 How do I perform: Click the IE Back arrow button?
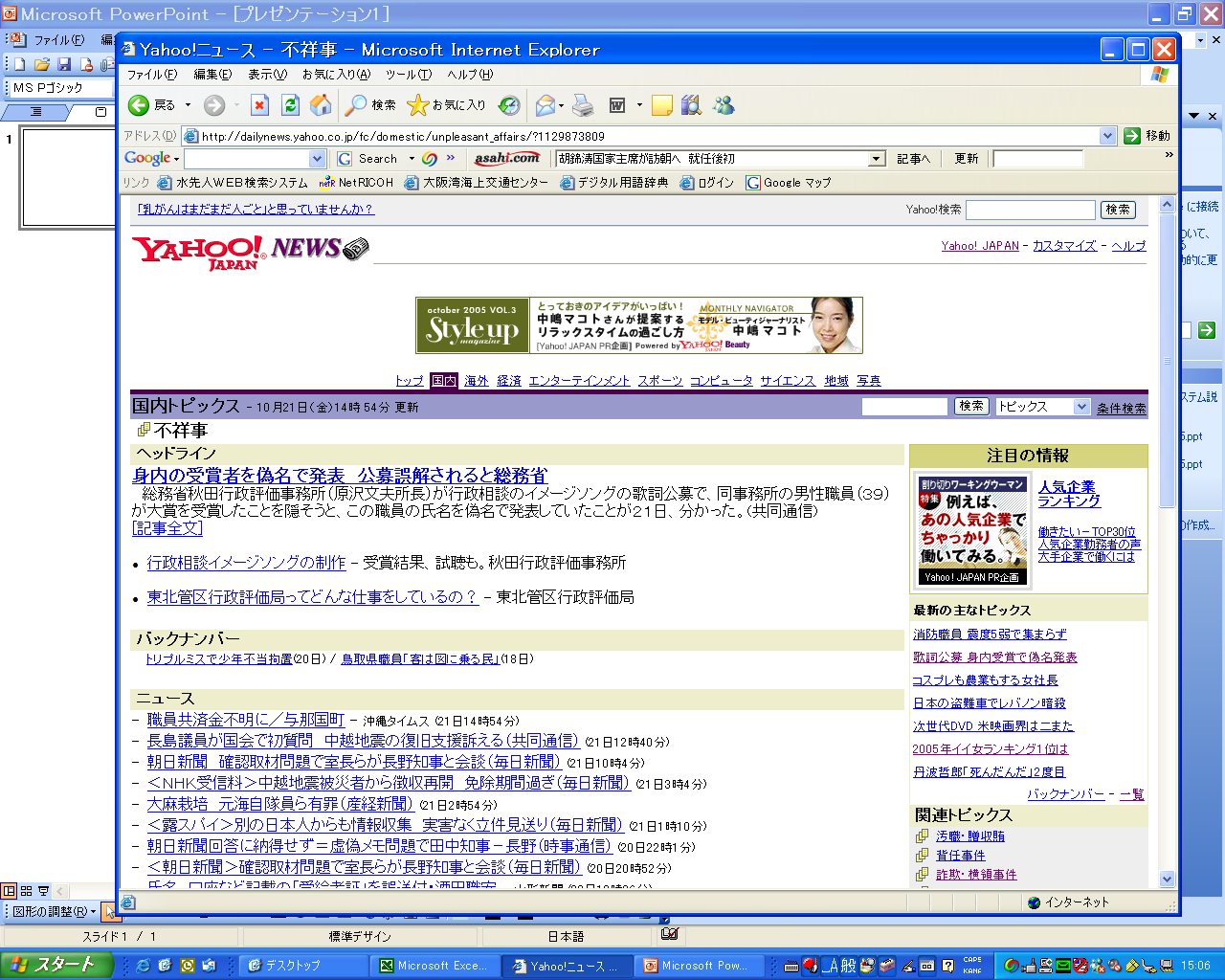pos(140,105)
